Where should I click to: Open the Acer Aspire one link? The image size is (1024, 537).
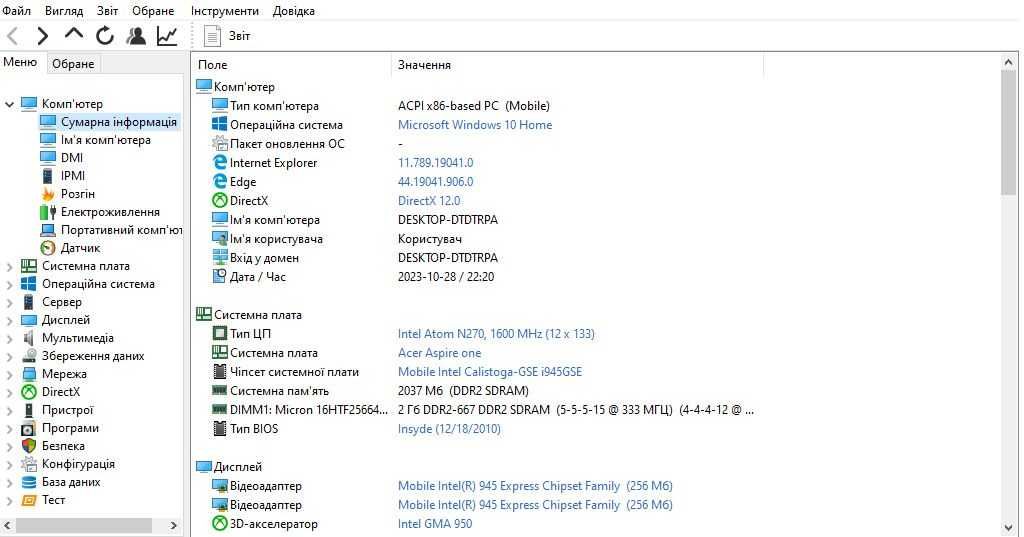coord(440,353)
